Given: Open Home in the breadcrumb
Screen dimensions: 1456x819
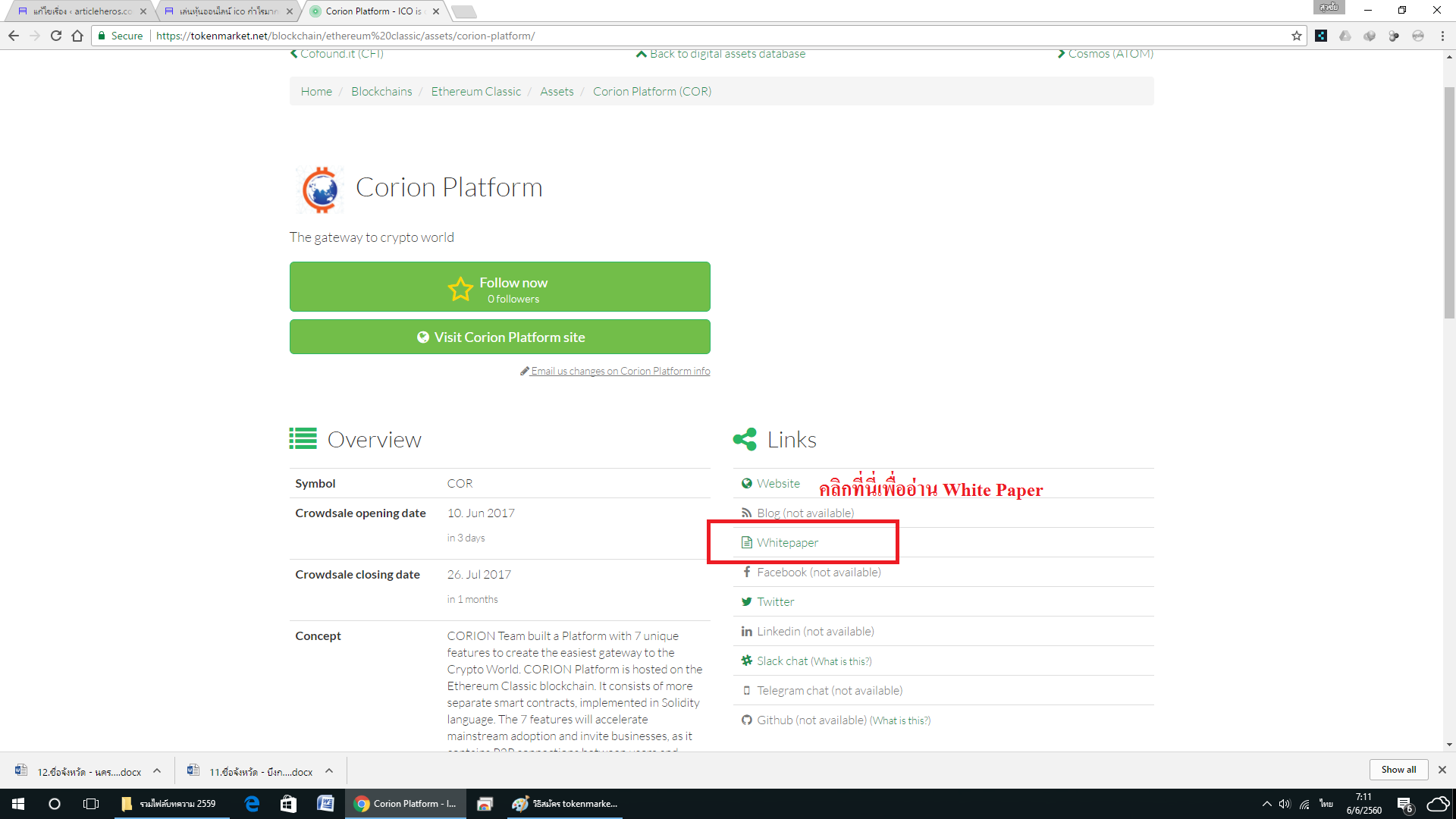Looking at the screenshot, I should tap(316, 91).
